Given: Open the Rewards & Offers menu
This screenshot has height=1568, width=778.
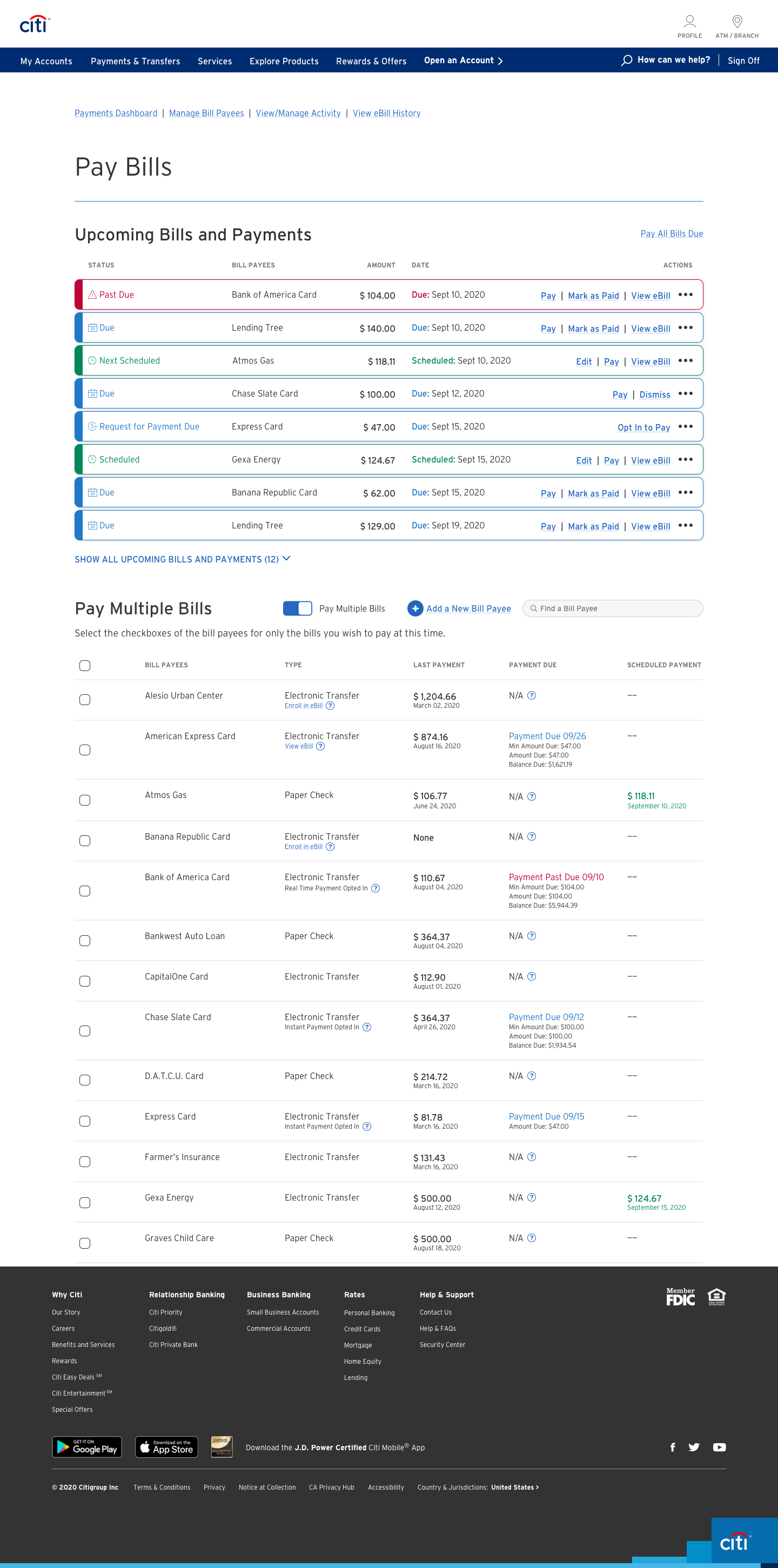Looking at the screenshot, I should 371,61.
